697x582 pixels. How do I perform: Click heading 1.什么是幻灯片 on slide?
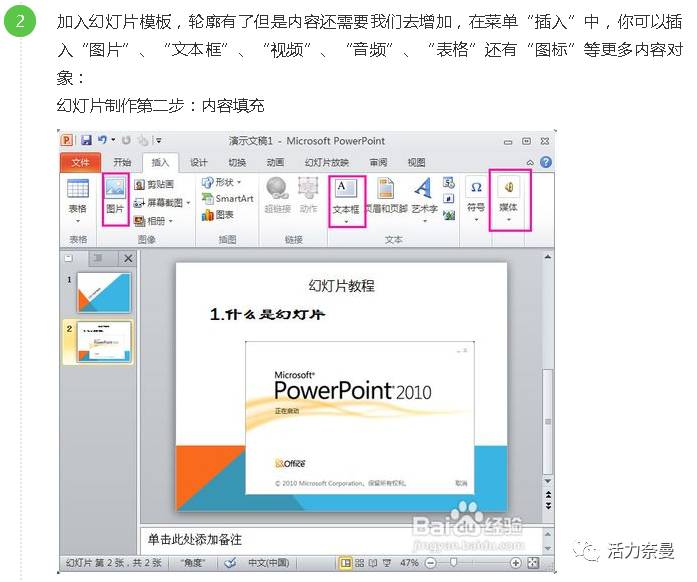point(267,315)
